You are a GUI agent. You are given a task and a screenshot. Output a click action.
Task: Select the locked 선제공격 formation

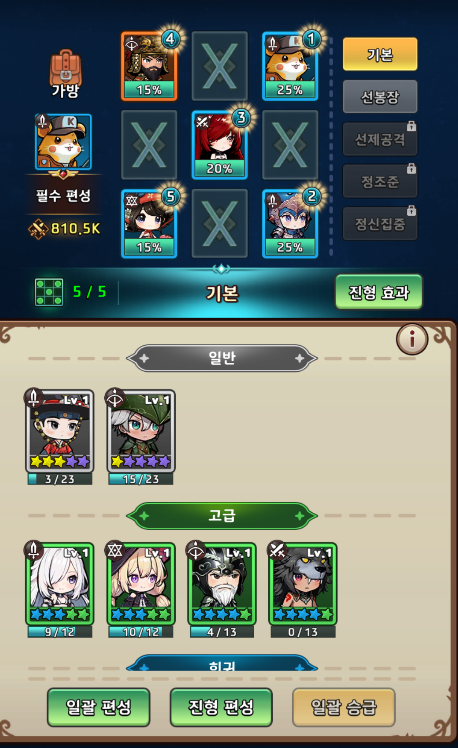[380, 139]
